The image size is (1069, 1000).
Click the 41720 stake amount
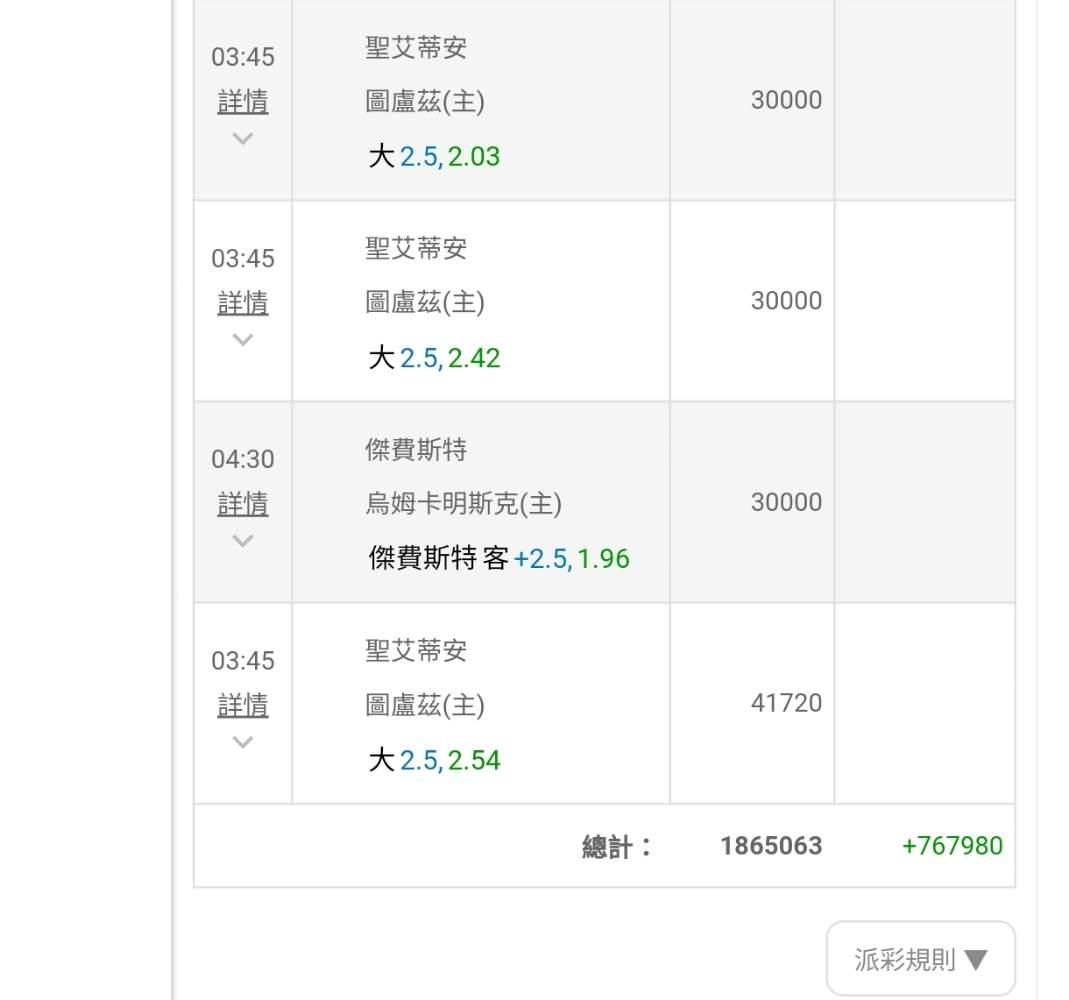click(x=786, y=703)
